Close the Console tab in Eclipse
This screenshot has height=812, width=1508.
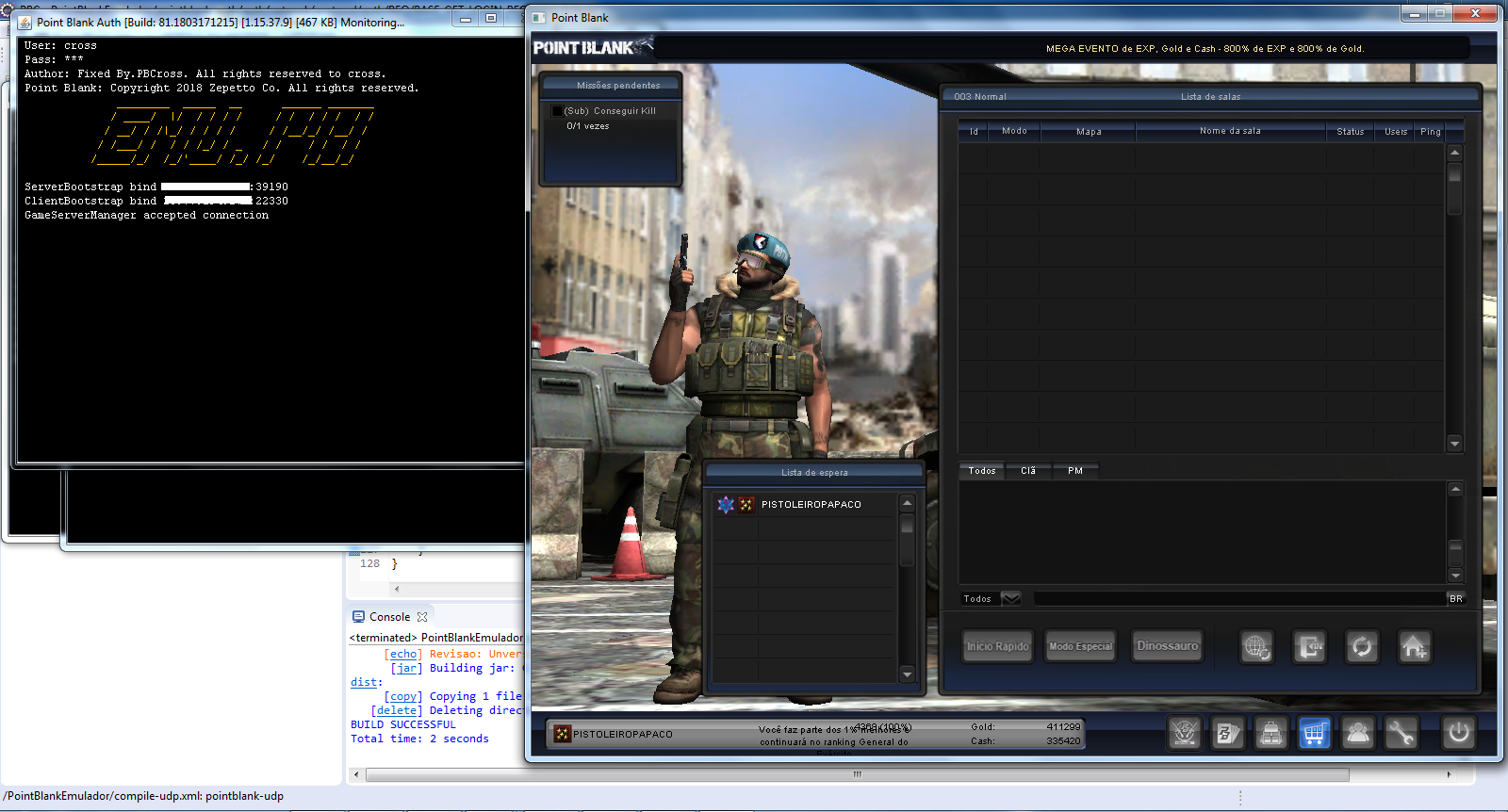(x=422, y=617)
